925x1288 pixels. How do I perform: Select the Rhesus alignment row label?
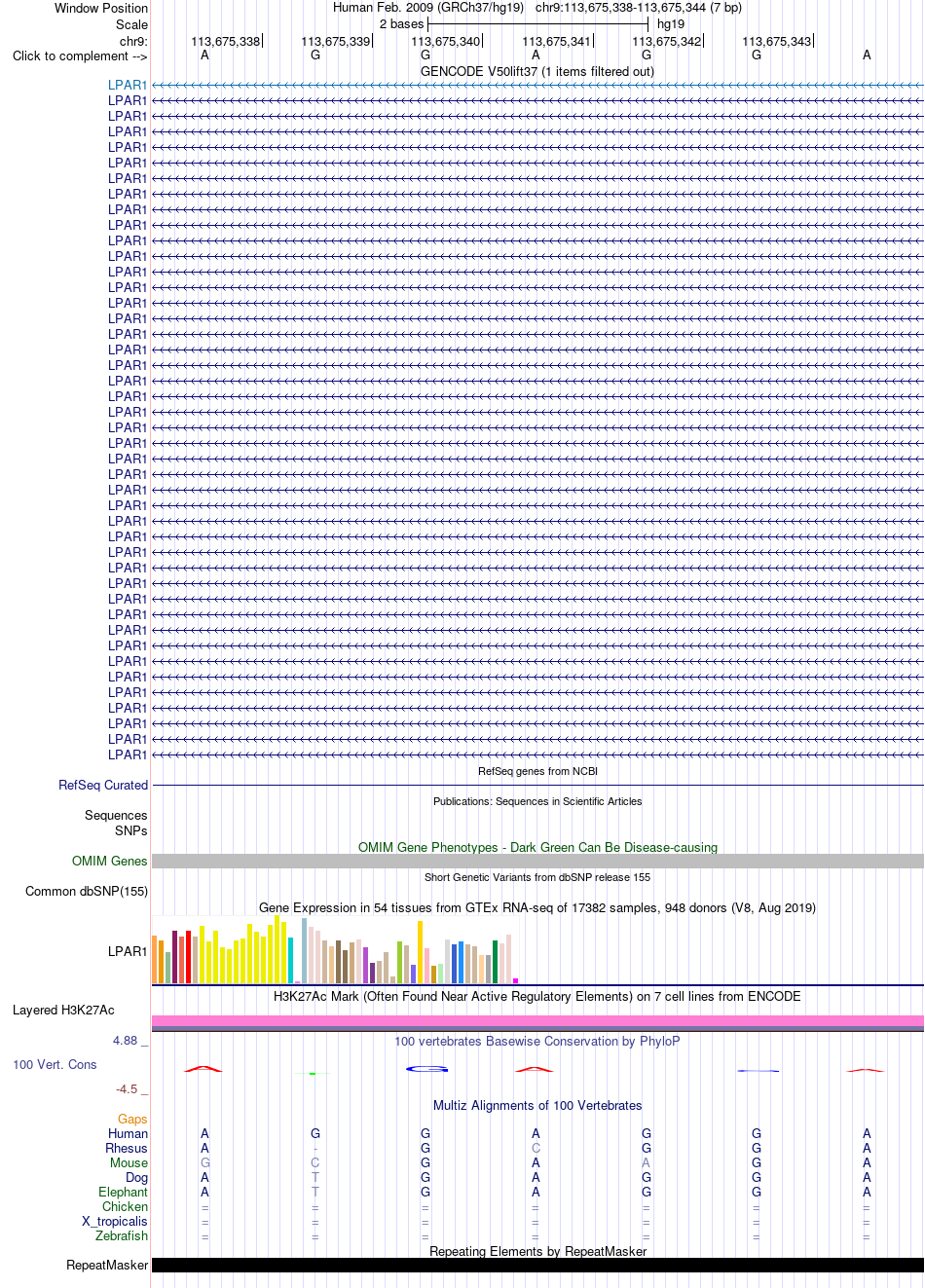coord(127,1149)
